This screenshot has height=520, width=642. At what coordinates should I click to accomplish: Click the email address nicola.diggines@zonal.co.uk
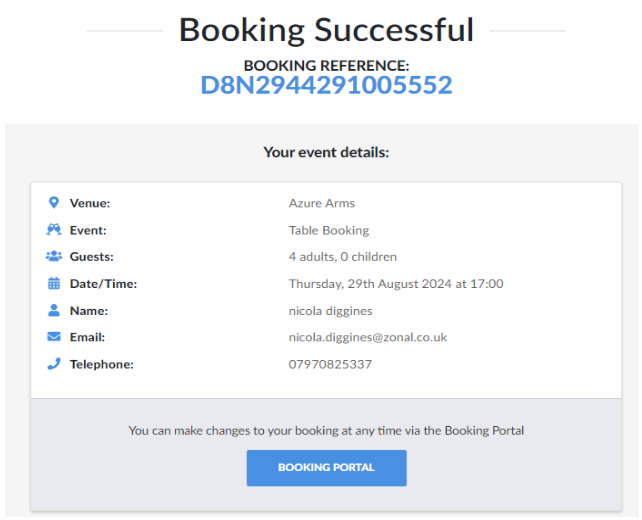367,337
